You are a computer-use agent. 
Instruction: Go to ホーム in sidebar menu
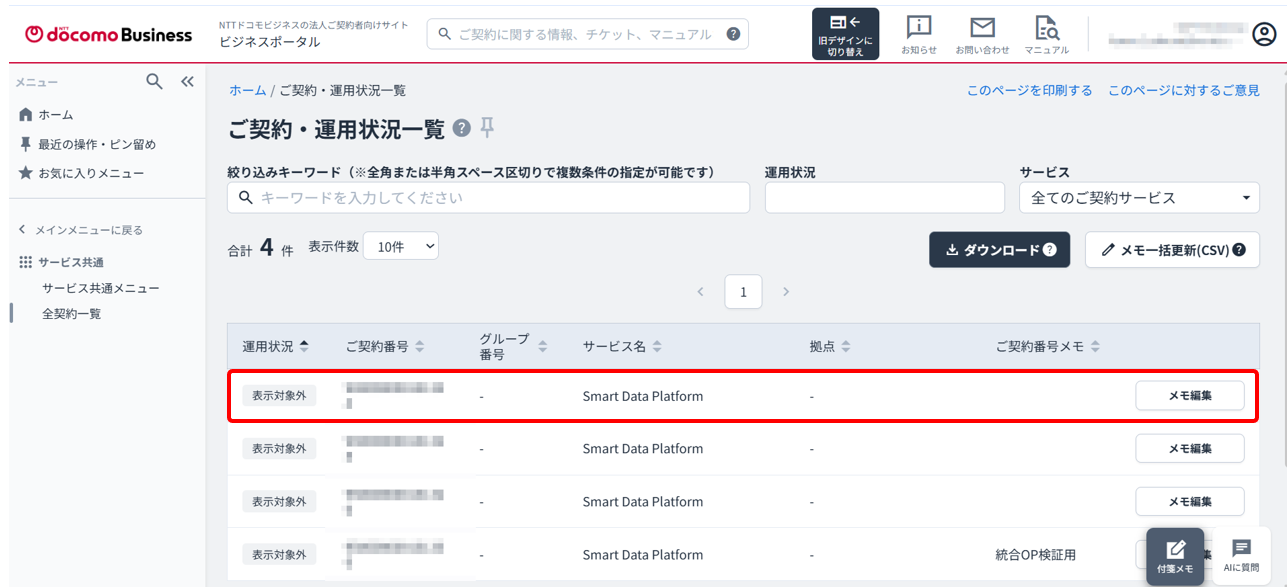click(x=56, y=115)
